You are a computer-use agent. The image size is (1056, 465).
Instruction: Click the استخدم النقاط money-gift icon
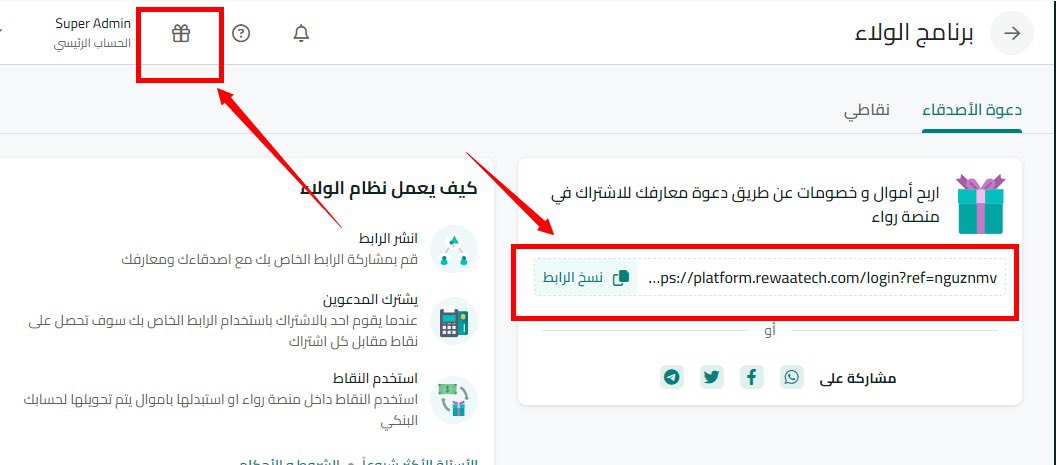453,400
